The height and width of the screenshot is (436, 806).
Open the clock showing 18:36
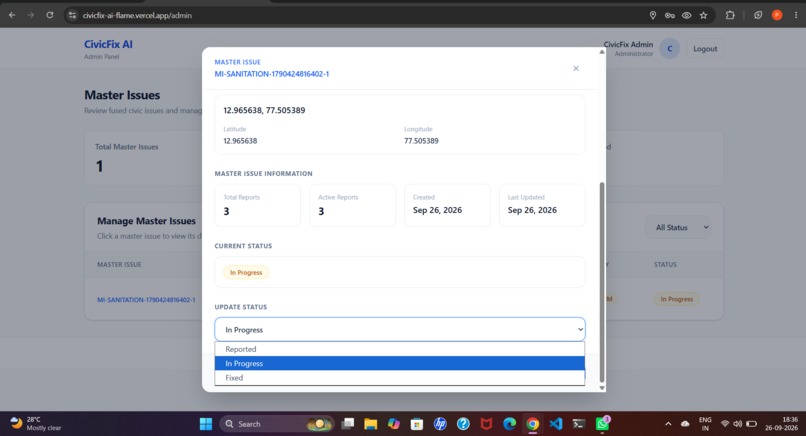(781, 424)
